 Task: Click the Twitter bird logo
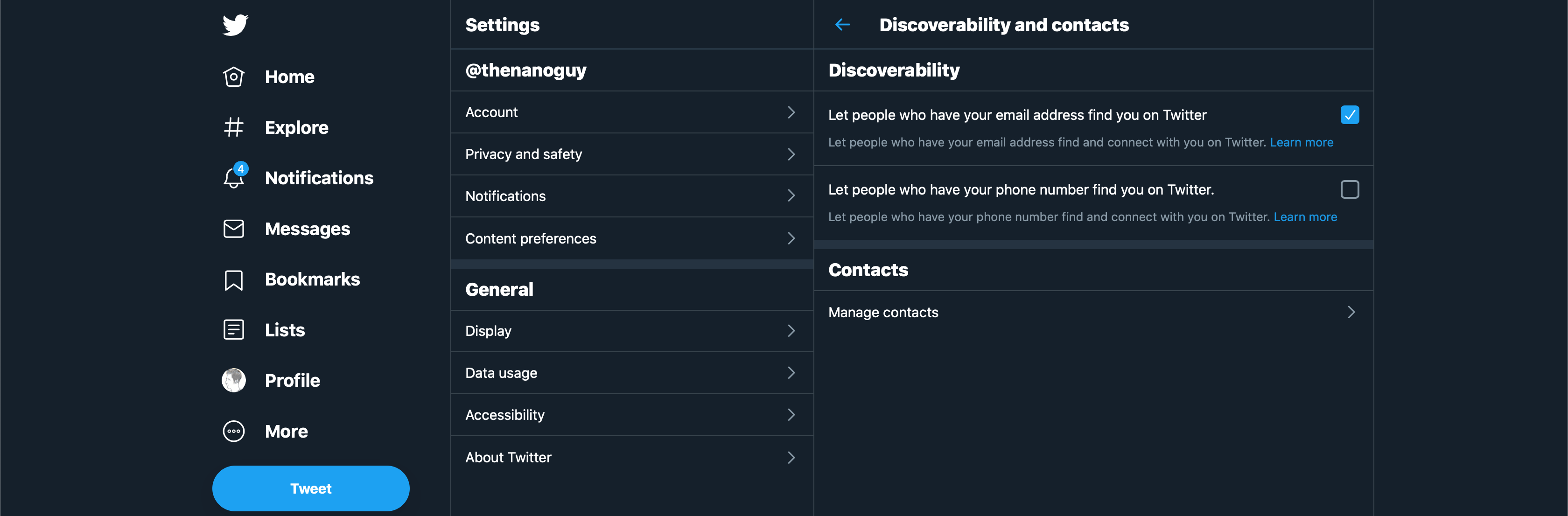[235, 25]
